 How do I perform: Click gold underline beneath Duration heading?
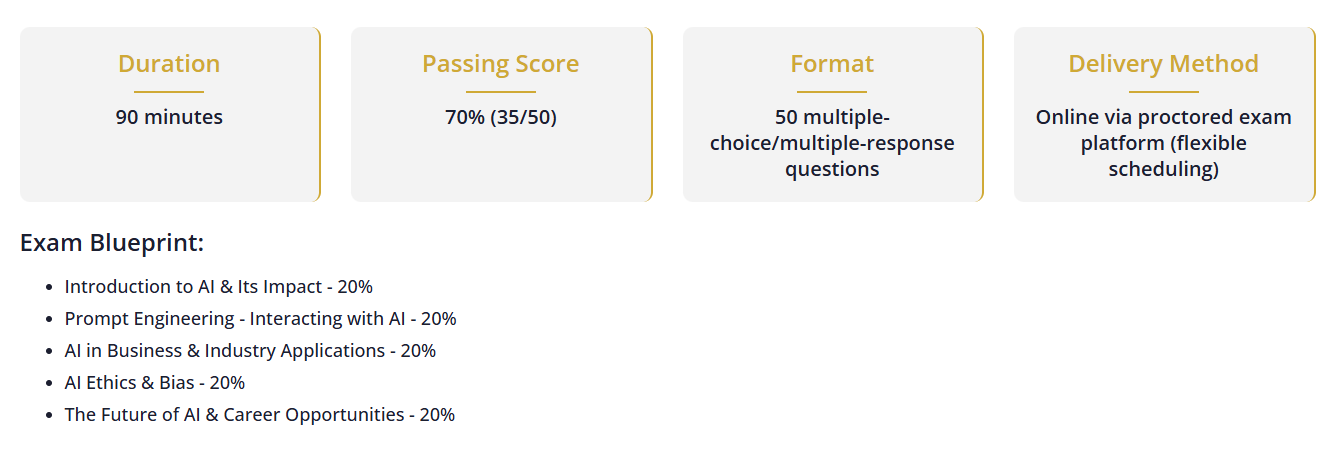169,92
